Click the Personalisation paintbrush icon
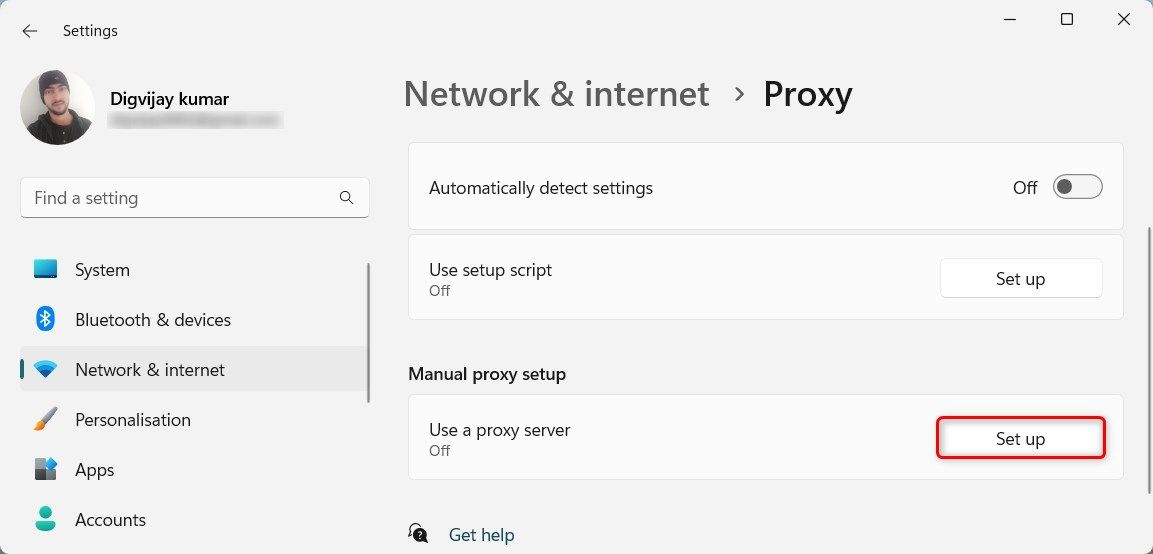This screenshot has width=1153, height=554. click(x=46, y=420)
